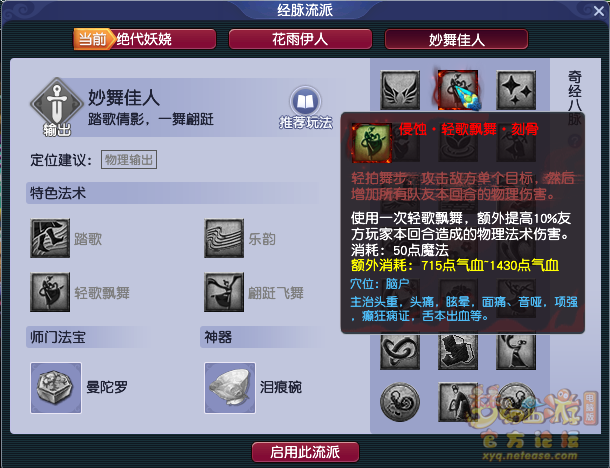Click the 泪痕碗 artifact icon

[230, 388]
